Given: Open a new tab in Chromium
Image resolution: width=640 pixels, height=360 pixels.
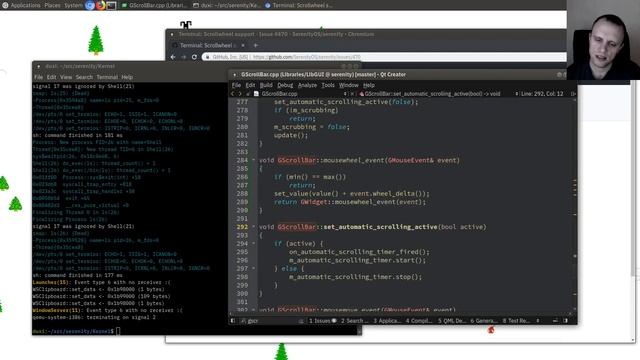Looking at the screenshot, I should tap(256, 45).
